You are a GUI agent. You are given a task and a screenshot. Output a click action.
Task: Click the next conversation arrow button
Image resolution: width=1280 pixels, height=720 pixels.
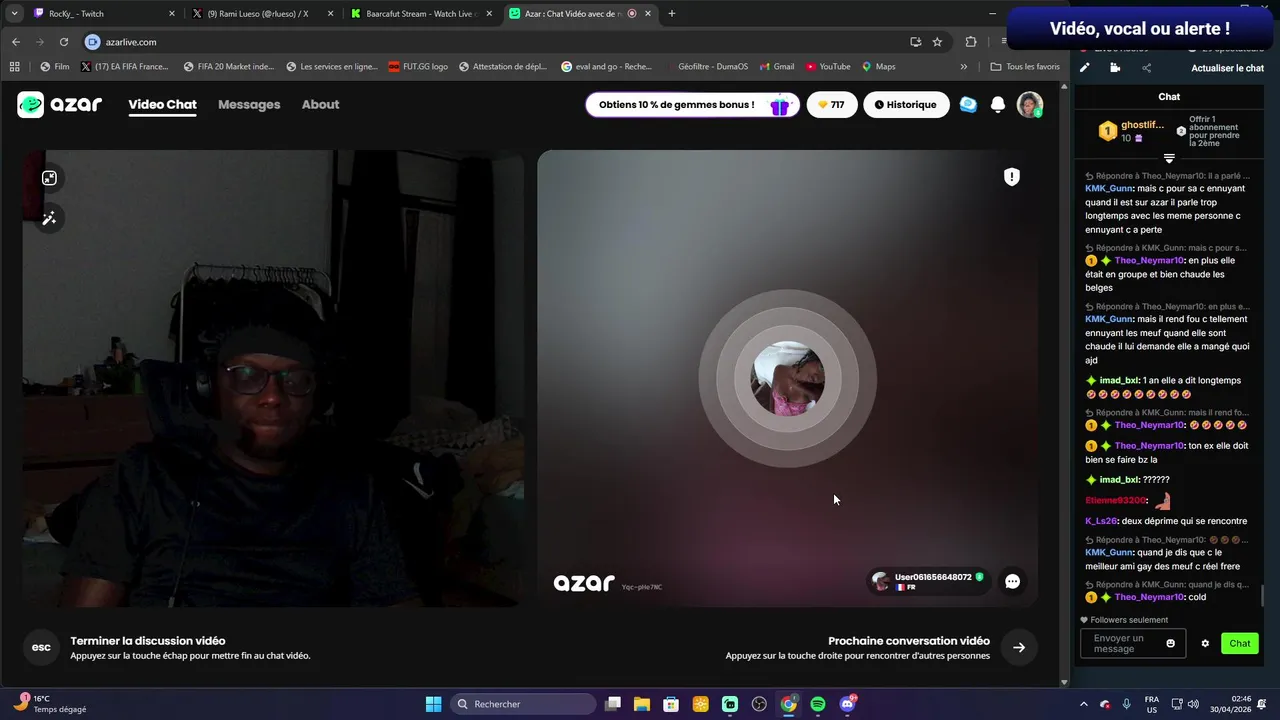tap(1018, 647)
